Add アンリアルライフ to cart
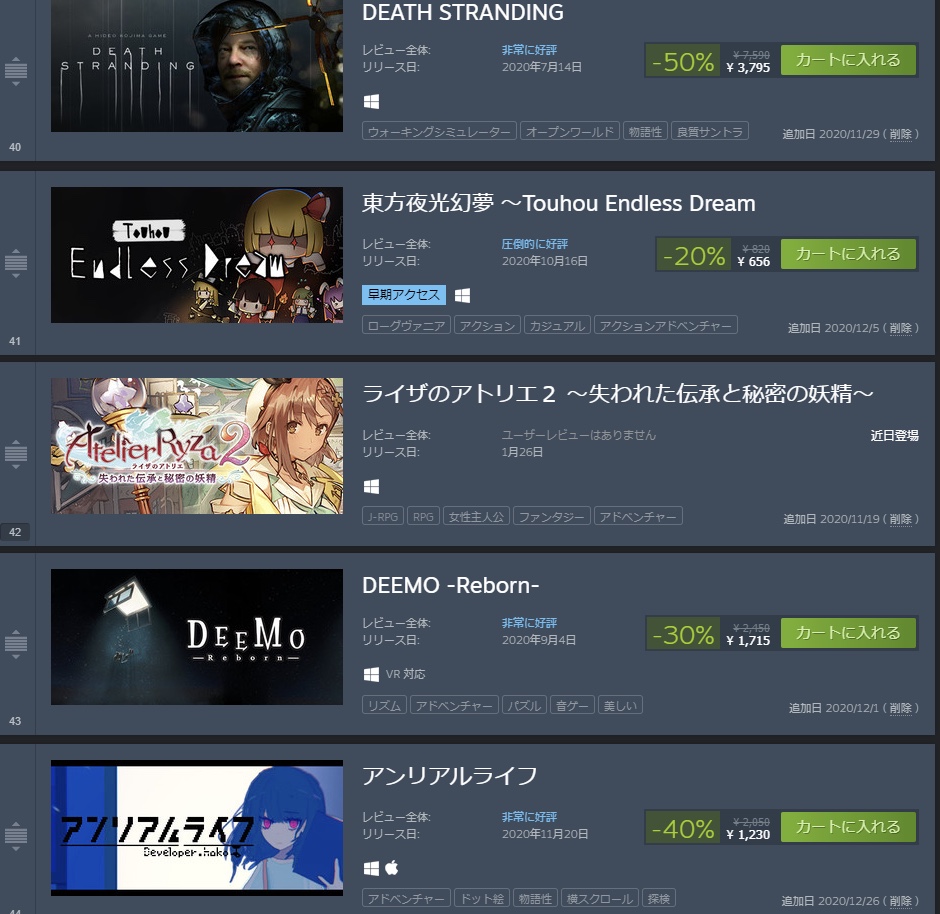940x914 pixels. (848, 827)
